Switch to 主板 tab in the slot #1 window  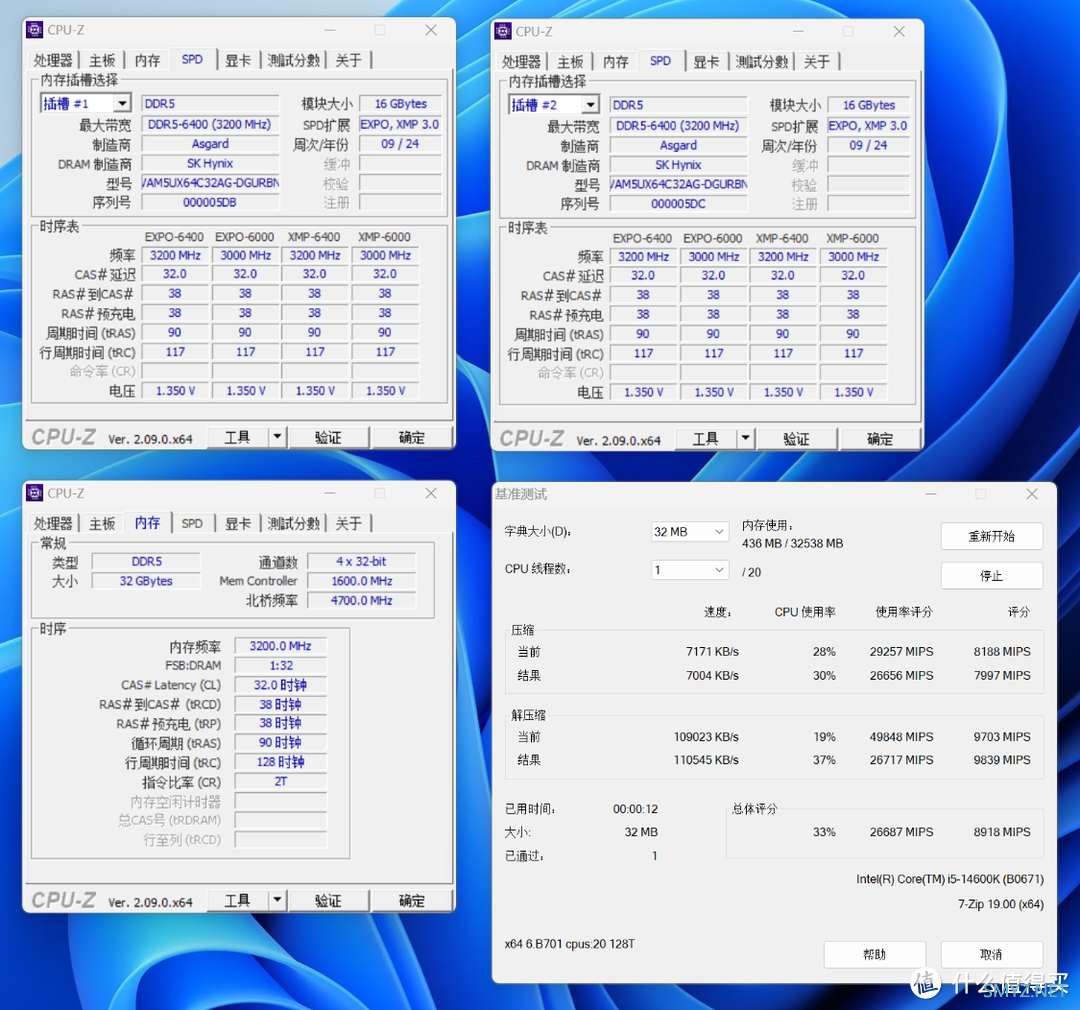102,61
